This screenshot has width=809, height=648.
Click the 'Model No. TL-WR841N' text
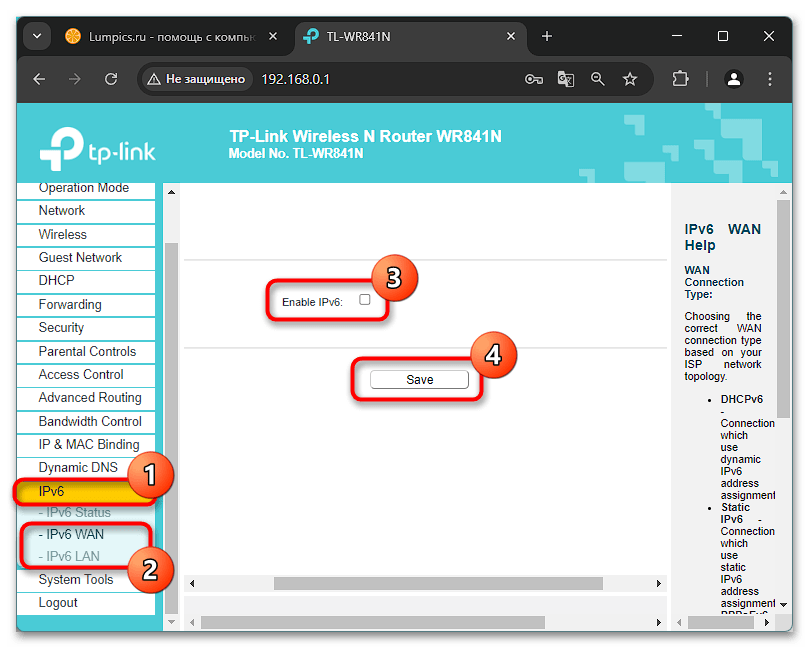click(x=296, y=154)
